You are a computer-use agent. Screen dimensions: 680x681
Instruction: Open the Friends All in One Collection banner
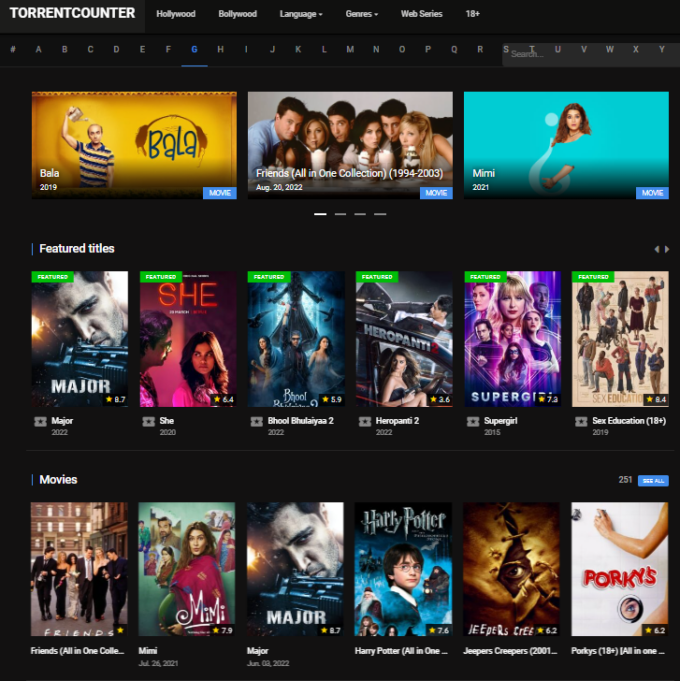(350, 145)
